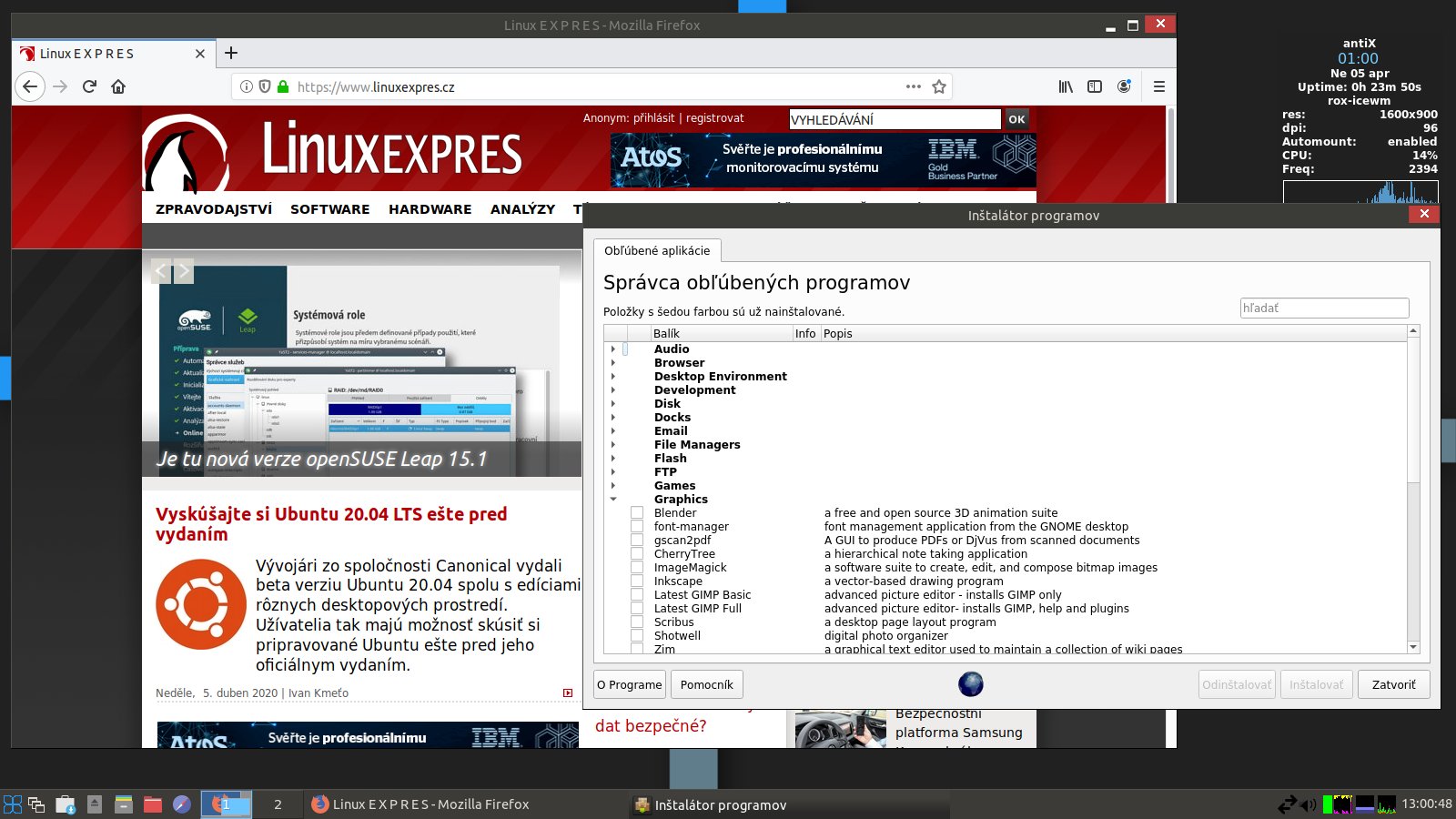Check the Blender package checkbox

[637, 513]
